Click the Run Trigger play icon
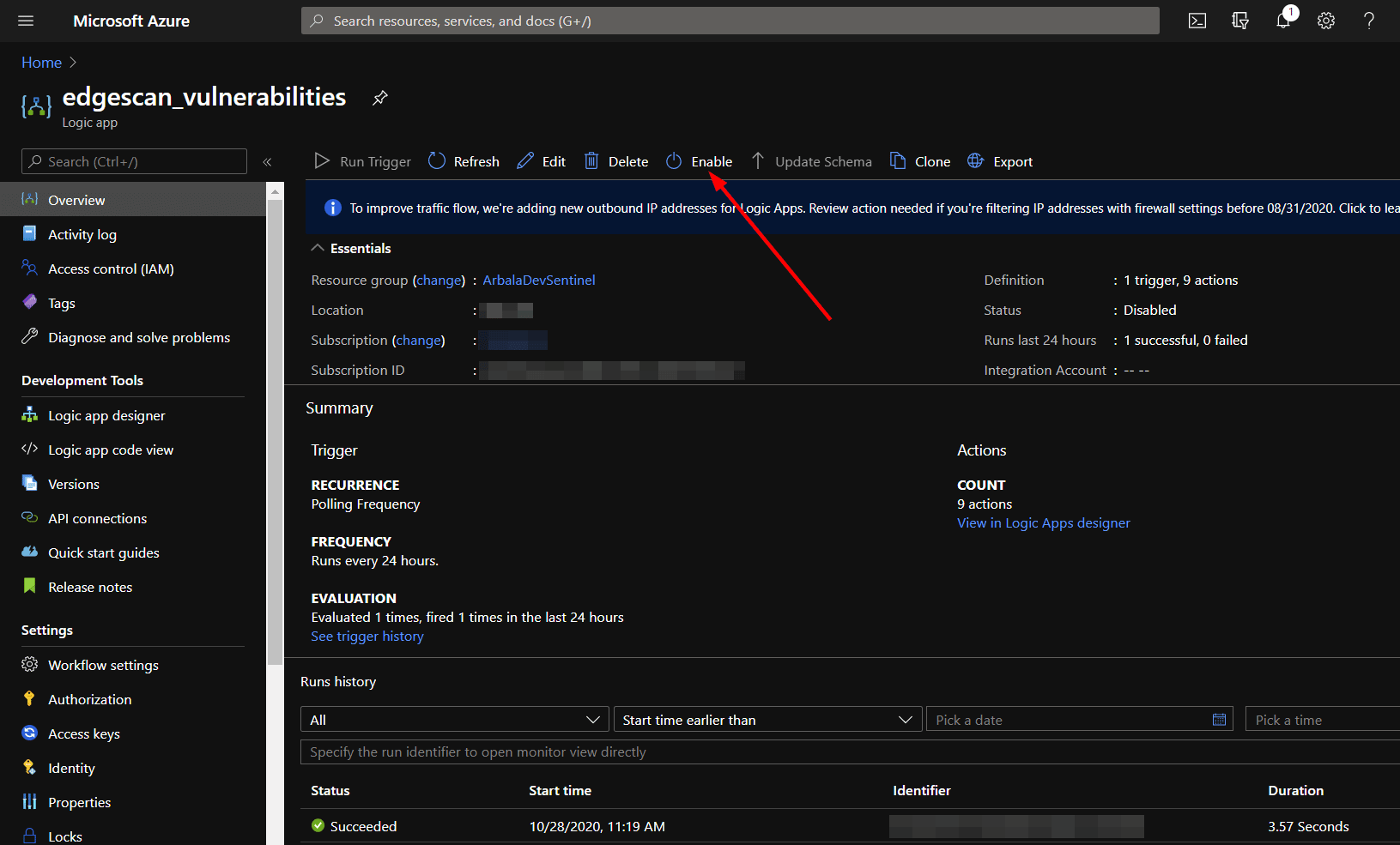1400x845 pixels. 322,160
